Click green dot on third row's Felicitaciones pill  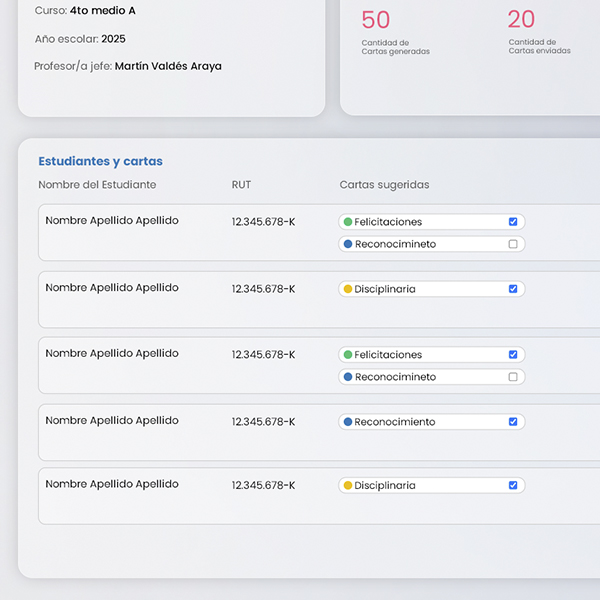(348, 355)
